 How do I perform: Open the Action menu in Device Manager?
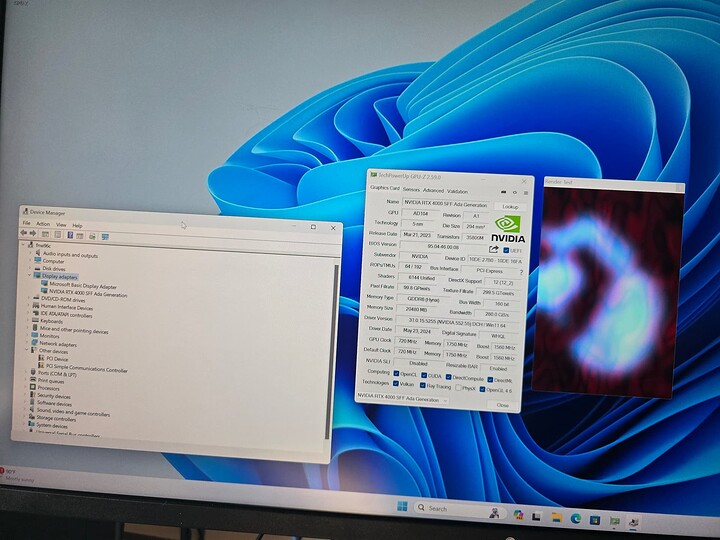44,225
